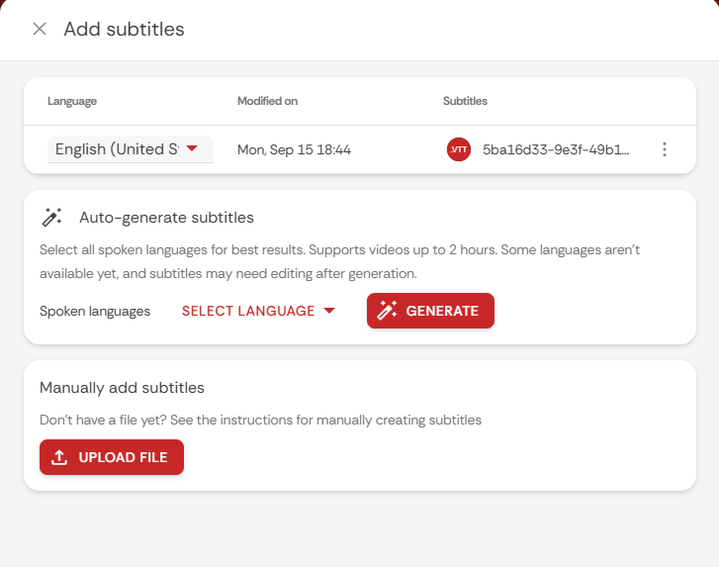Click the caret arrow after SELECT LANGUAGE
Viewport: 719px width, 567px height.
click(329, 311)
